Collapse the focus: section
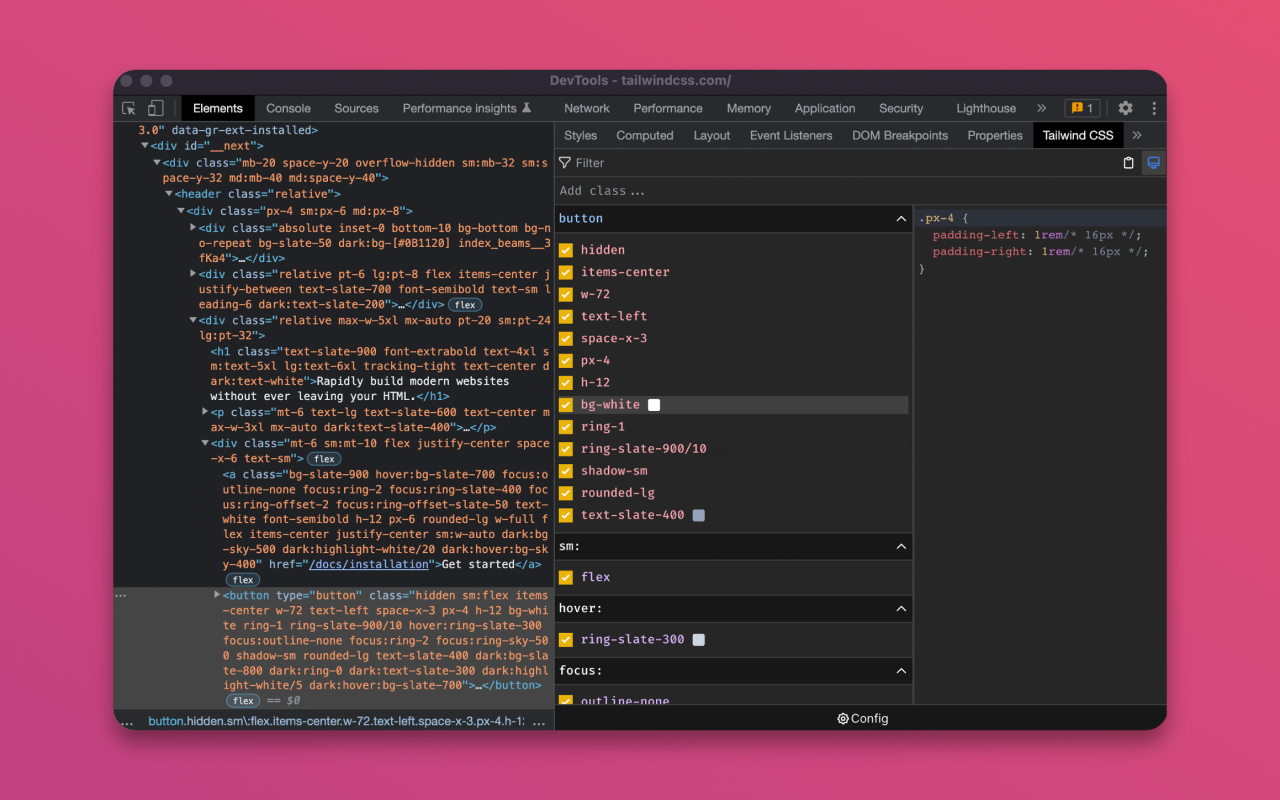 coord(901,670)
